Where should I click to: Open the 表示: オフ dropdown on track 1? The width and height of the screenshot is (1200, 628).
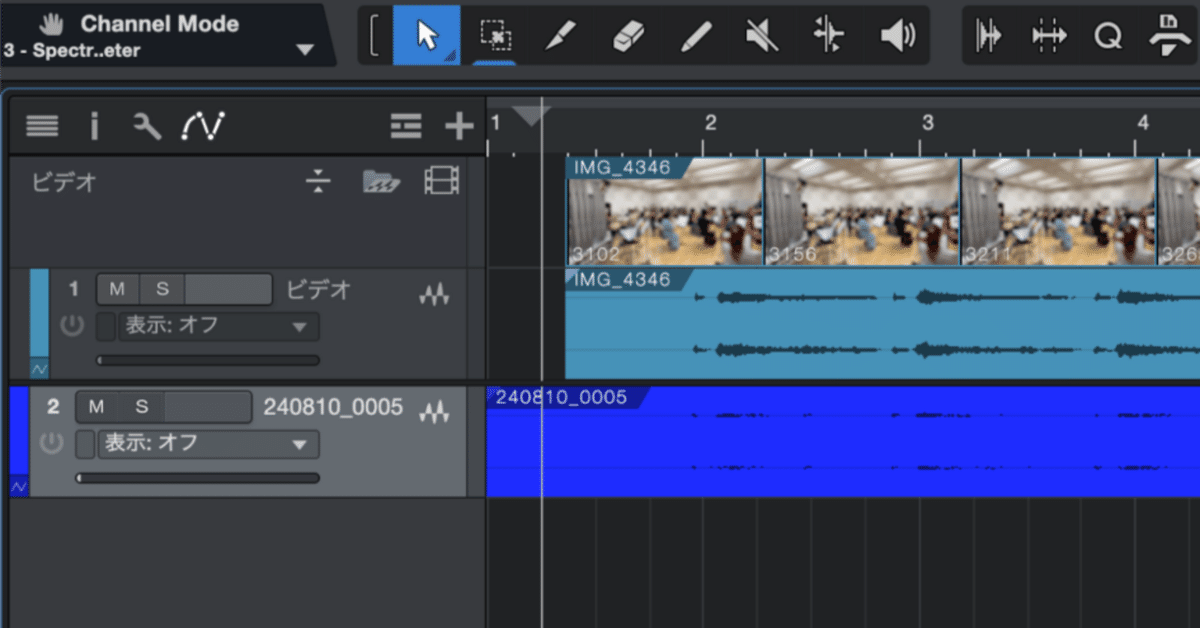coord(218,326)
